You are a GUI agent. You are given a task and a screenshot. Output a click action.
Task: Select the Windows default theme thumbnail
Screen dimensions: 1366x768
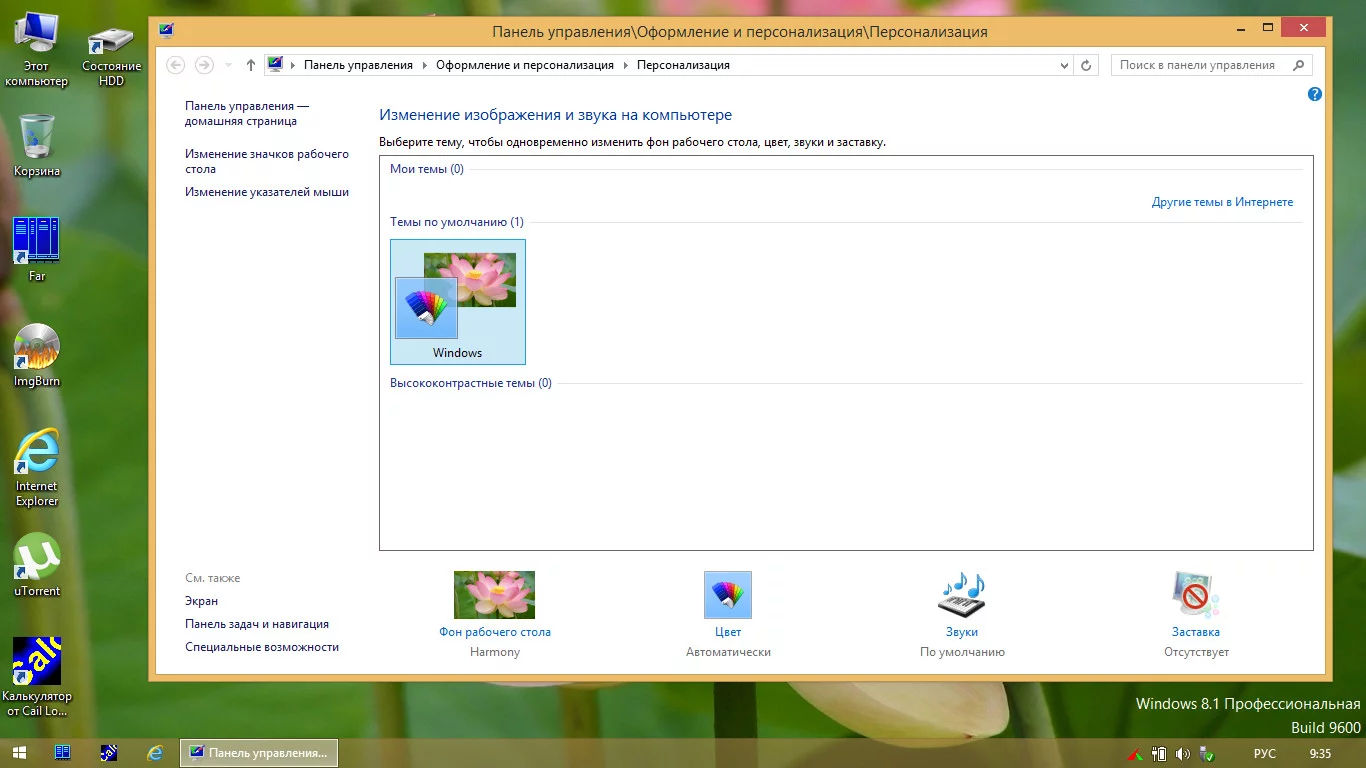[458, 302]
